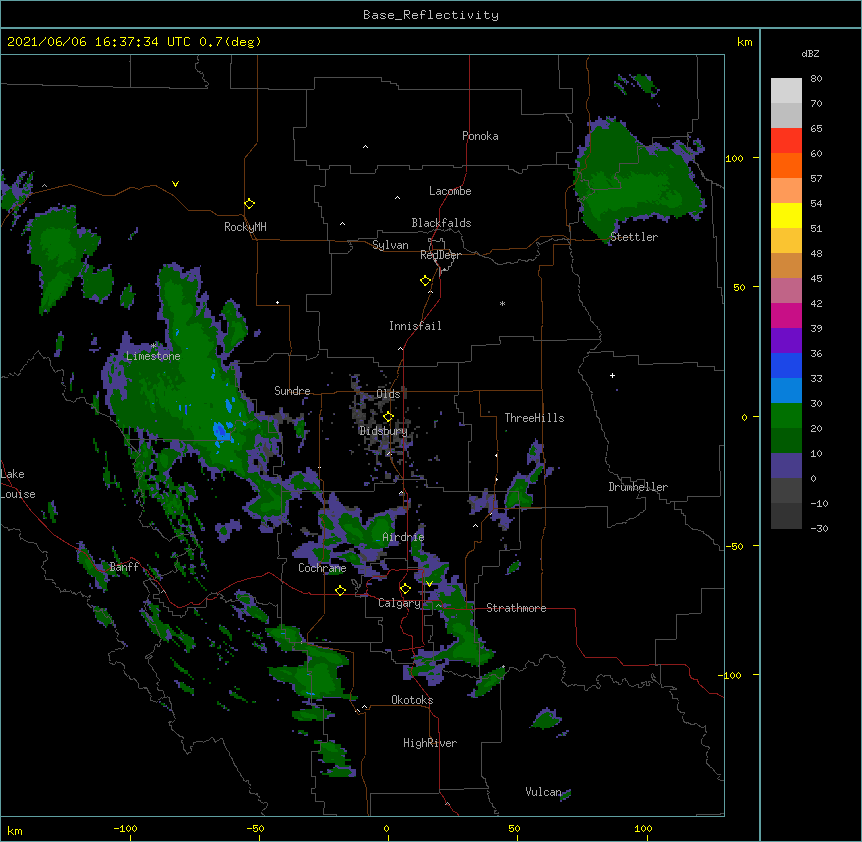The image size is (862, 842).
Task: Click the Lake Louise label
Action: (18, 484)
